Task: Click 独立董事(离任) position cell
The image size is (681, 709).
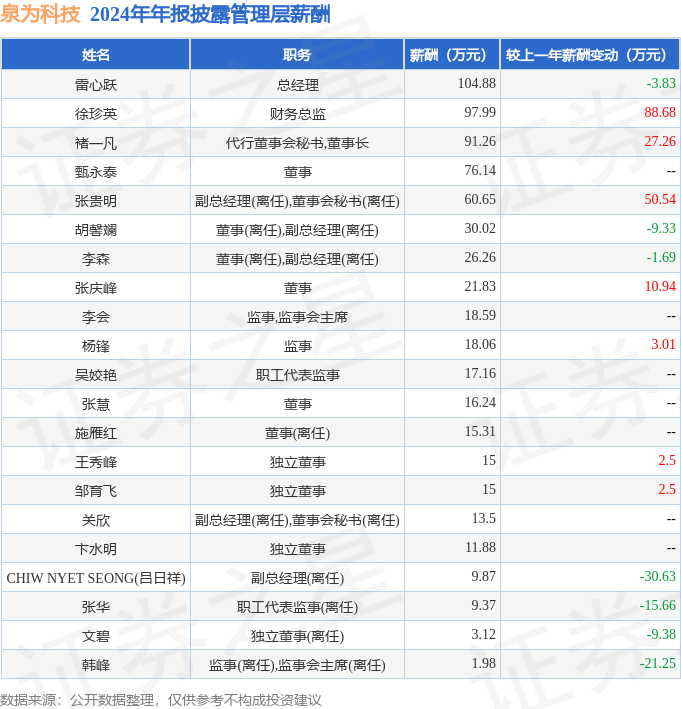Action: point(297,636)
